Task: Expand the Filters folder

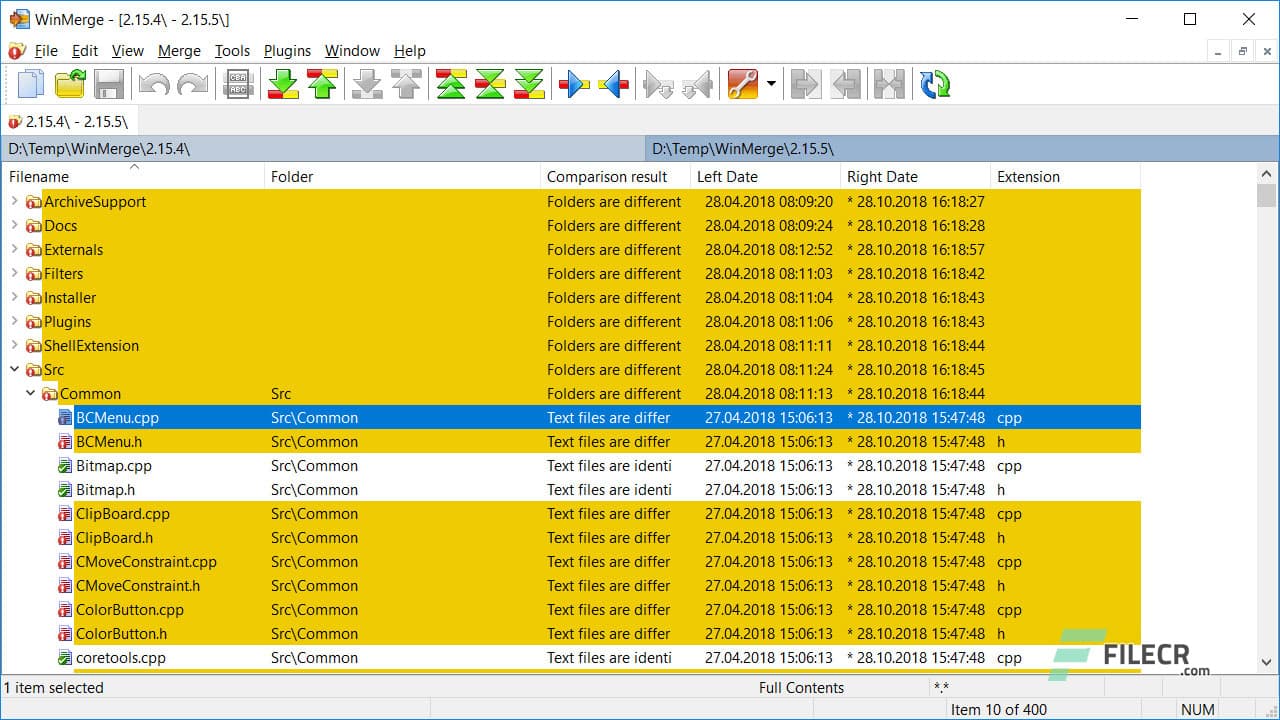Action: [x=15, y=273]
